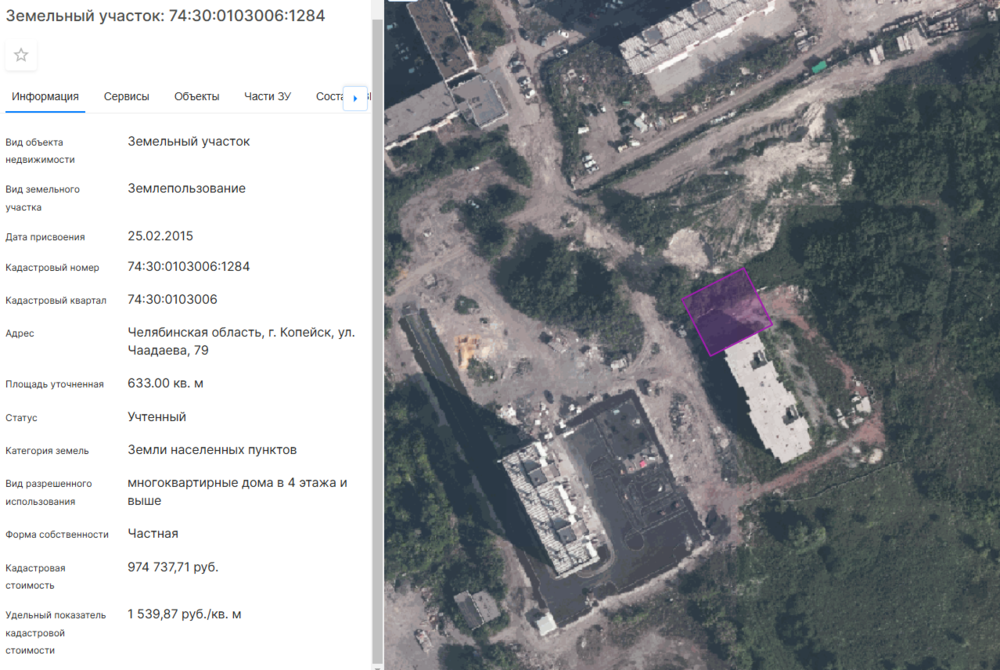Click the assignment date 25.02.2015
The image size is (1000, 670).
[x=160, y=237]
